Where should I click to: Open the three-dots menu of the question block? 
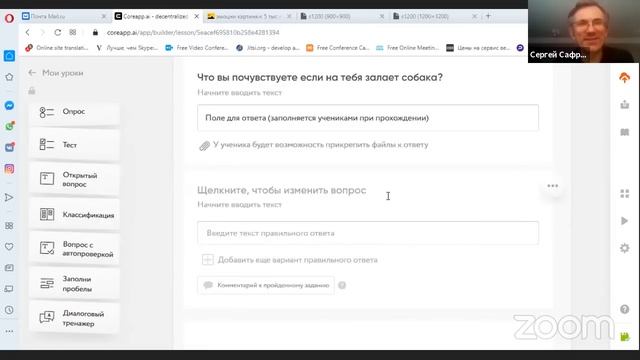pyautogui.click(x=553, y=186)
